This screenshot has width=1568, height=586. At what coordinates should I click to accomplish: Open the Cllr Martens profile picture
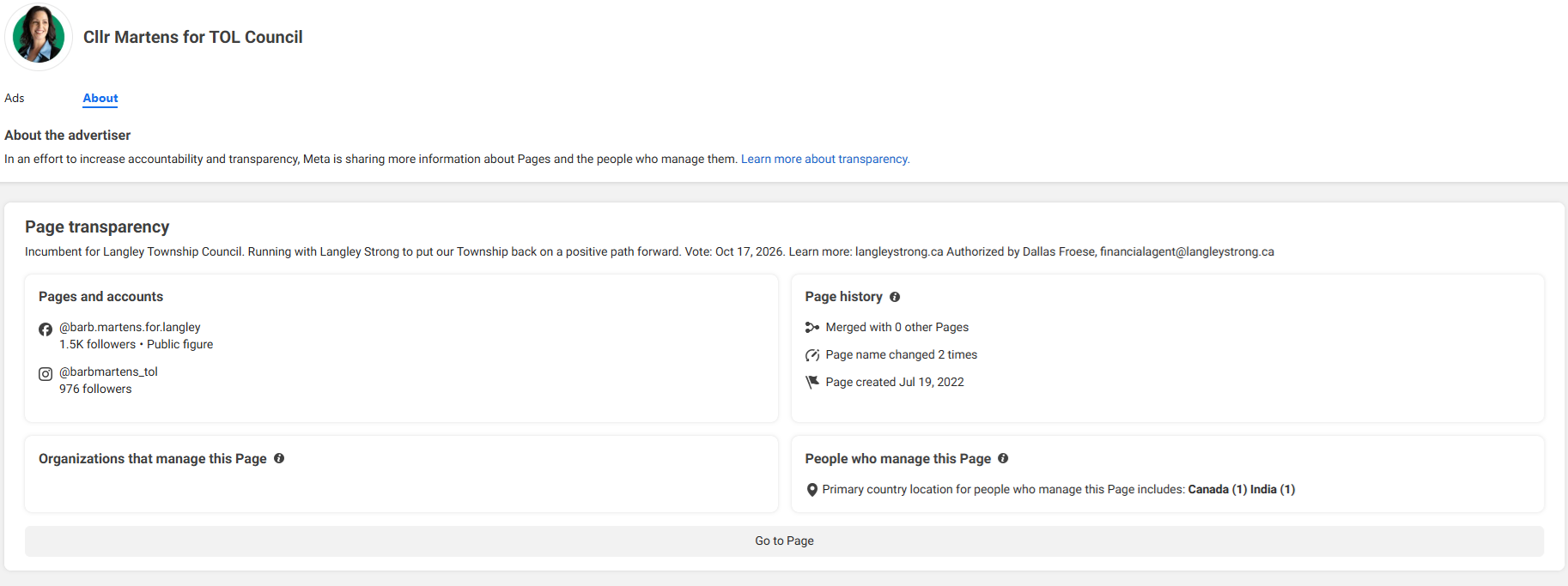point(39,36)
